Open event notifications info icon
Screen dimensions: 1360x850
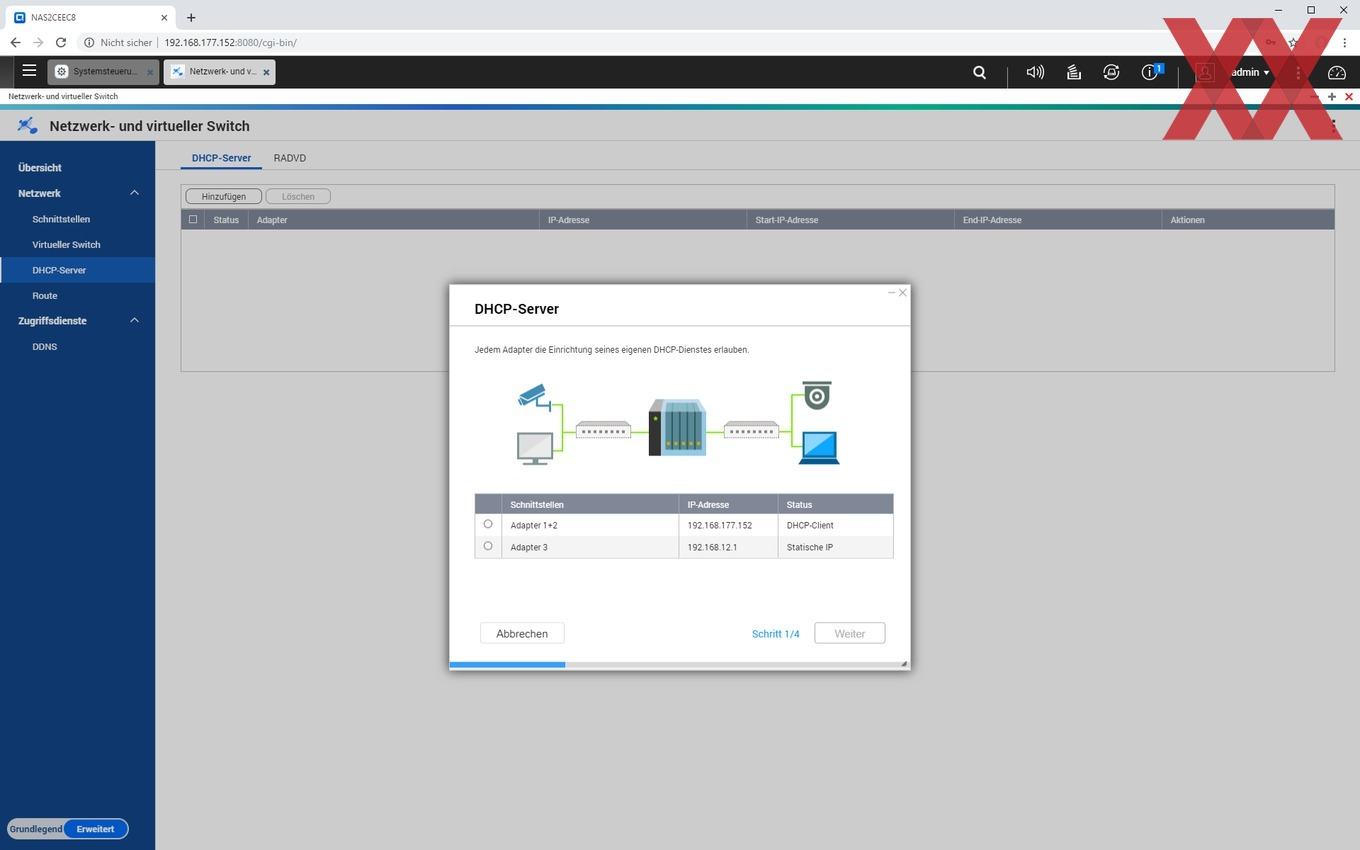click(x=1150, y=72)
